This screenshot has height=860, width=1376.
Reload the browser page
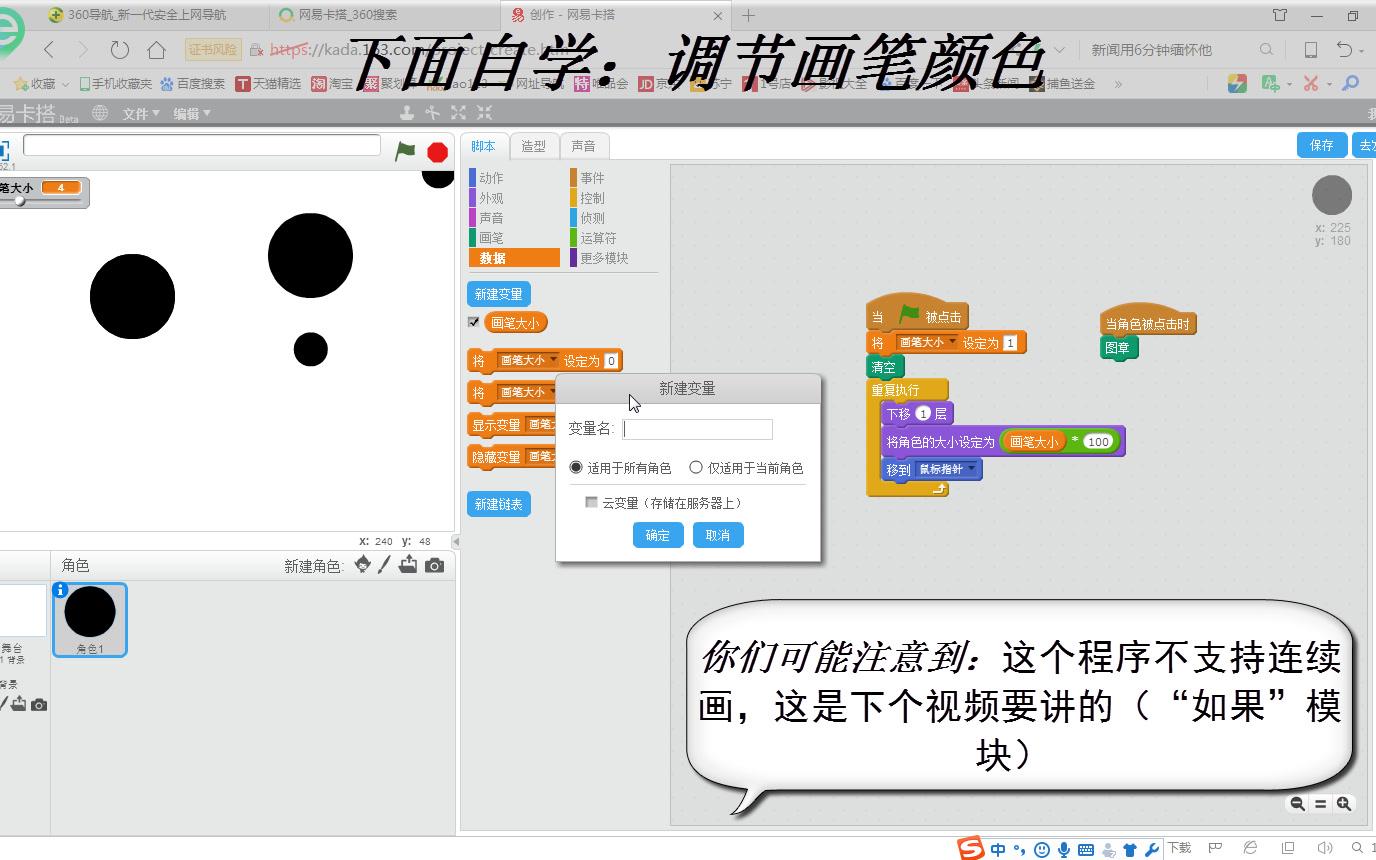pos(120,49)
